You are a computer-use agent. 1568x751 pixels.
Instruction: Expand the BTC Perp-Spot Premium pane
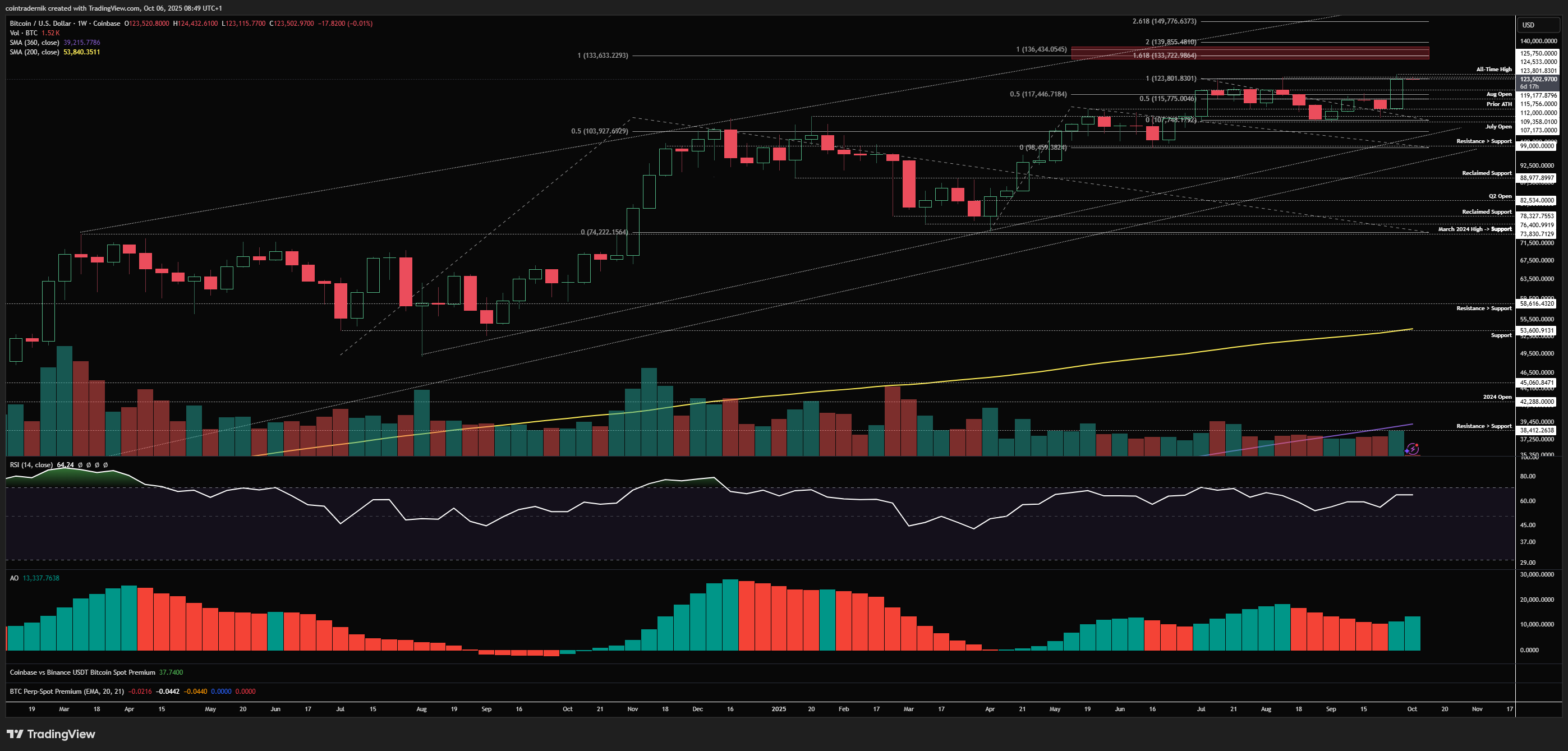(66, 692)
